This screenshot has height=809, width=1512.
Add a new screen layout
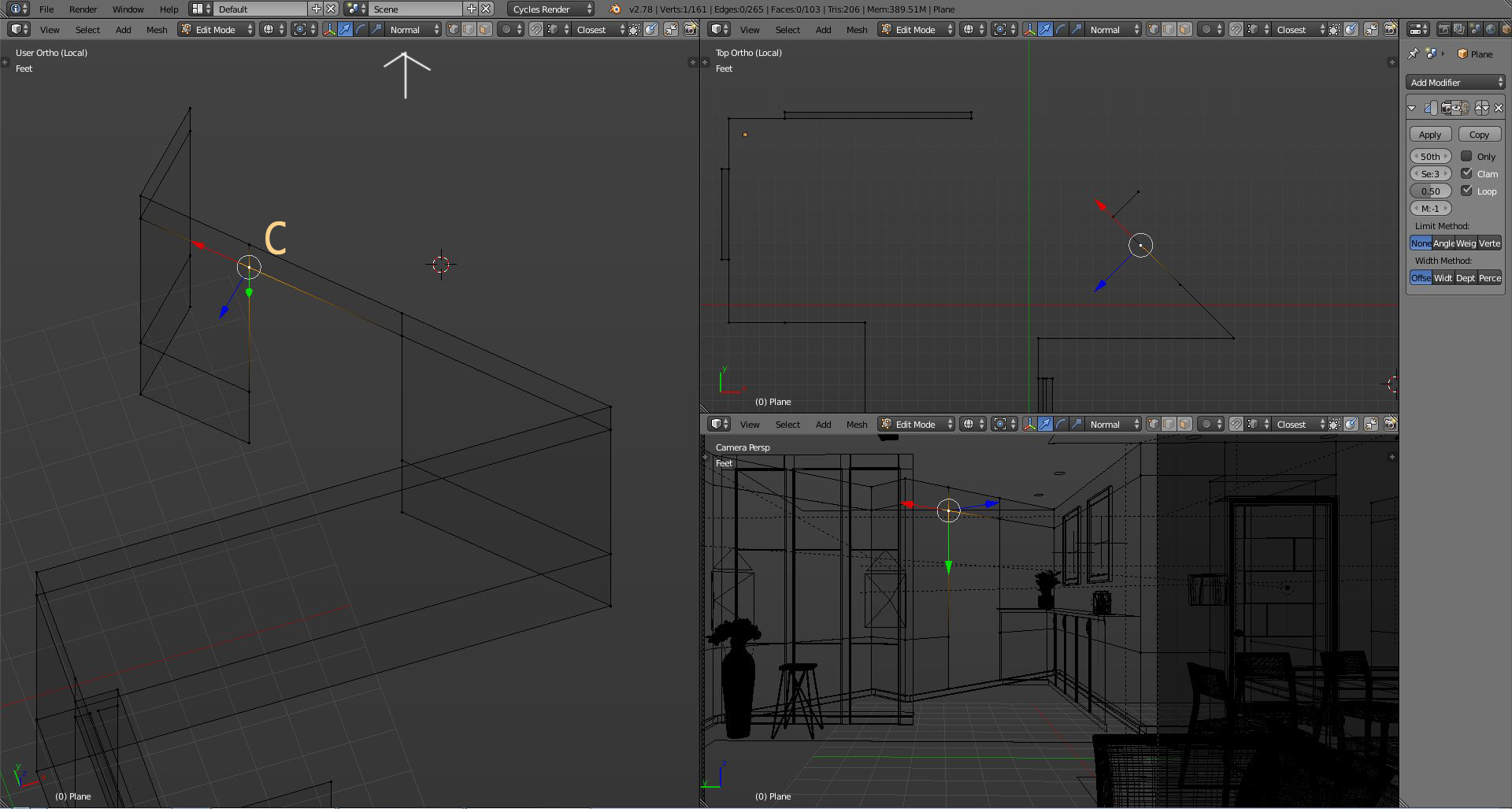pyautogui.click(x=317, y=9)
